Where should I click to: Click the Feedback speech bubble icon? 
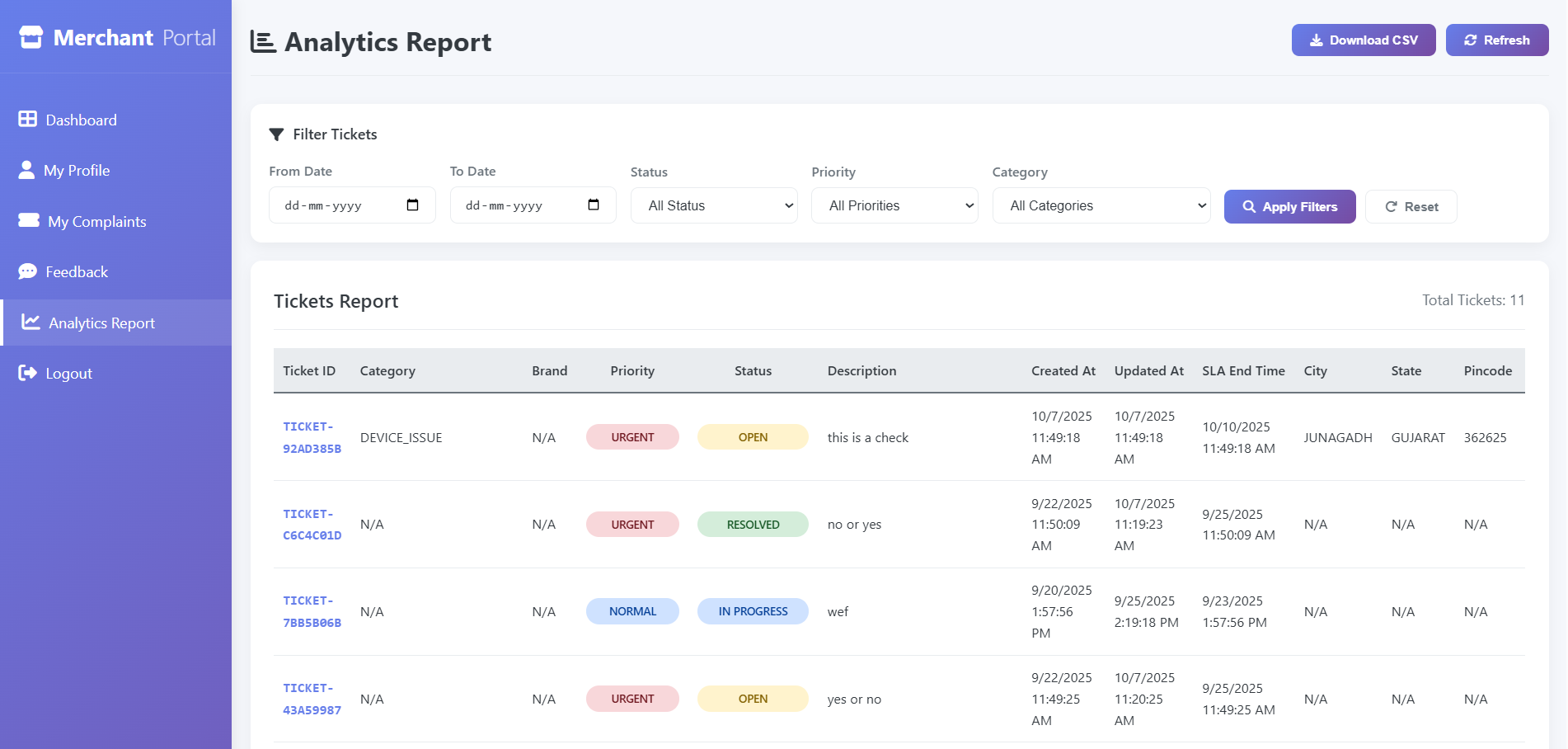click(x=28, y=271)
